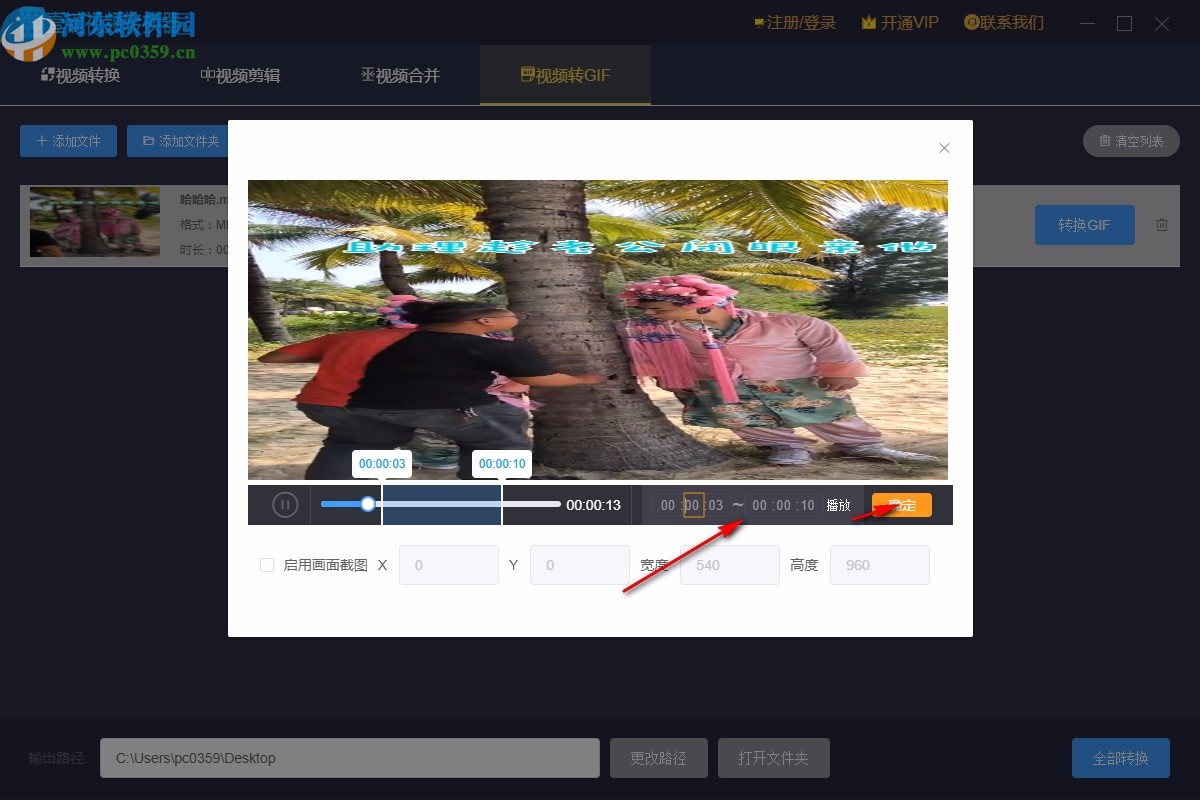Switch to the 视频剪辑 tab
Screen dimensions: 1200x800
point(240,75)
